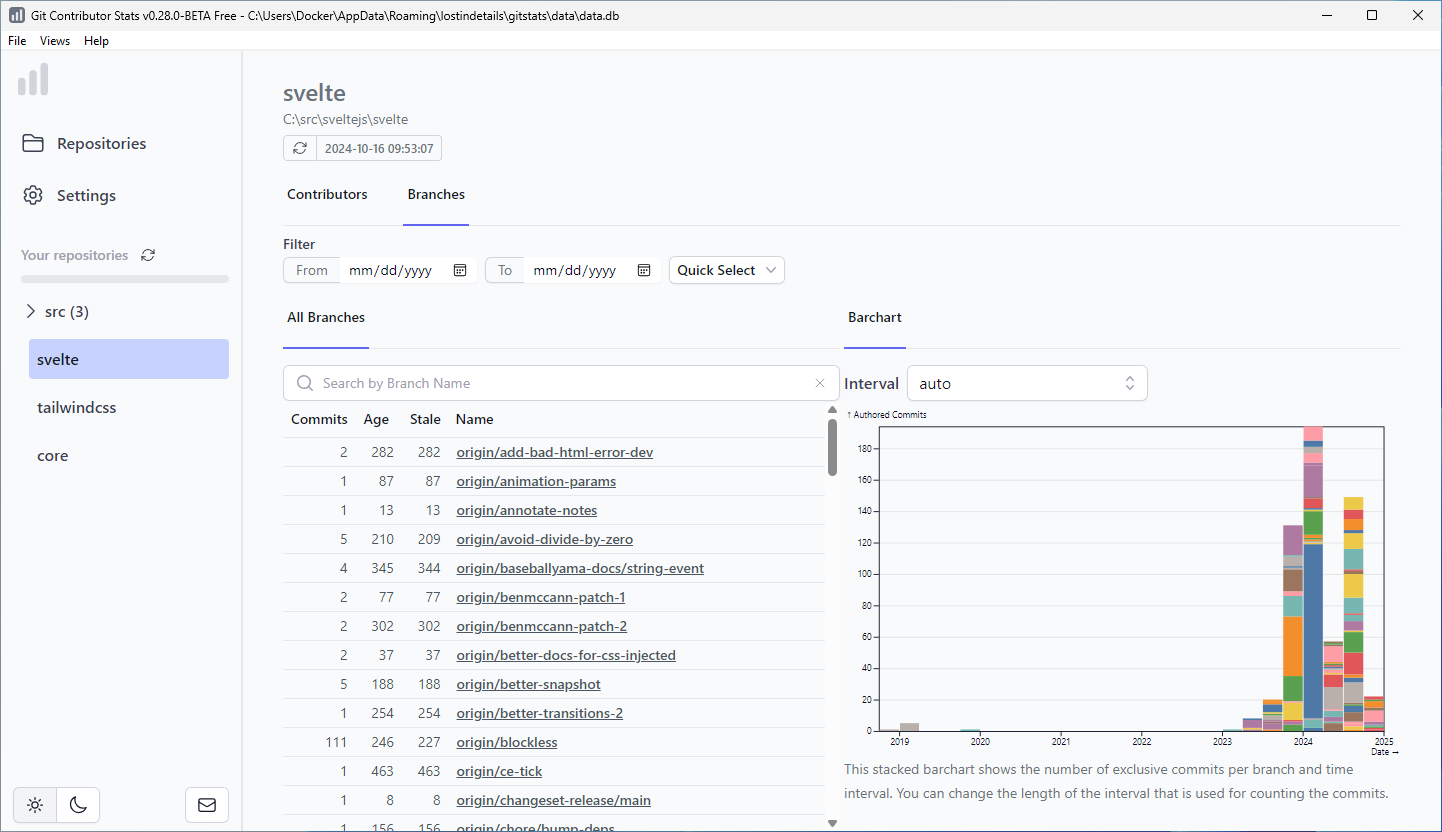Select the svelte repository
1442x832 pixels.
pyautogui.click(x=129, y=359)
